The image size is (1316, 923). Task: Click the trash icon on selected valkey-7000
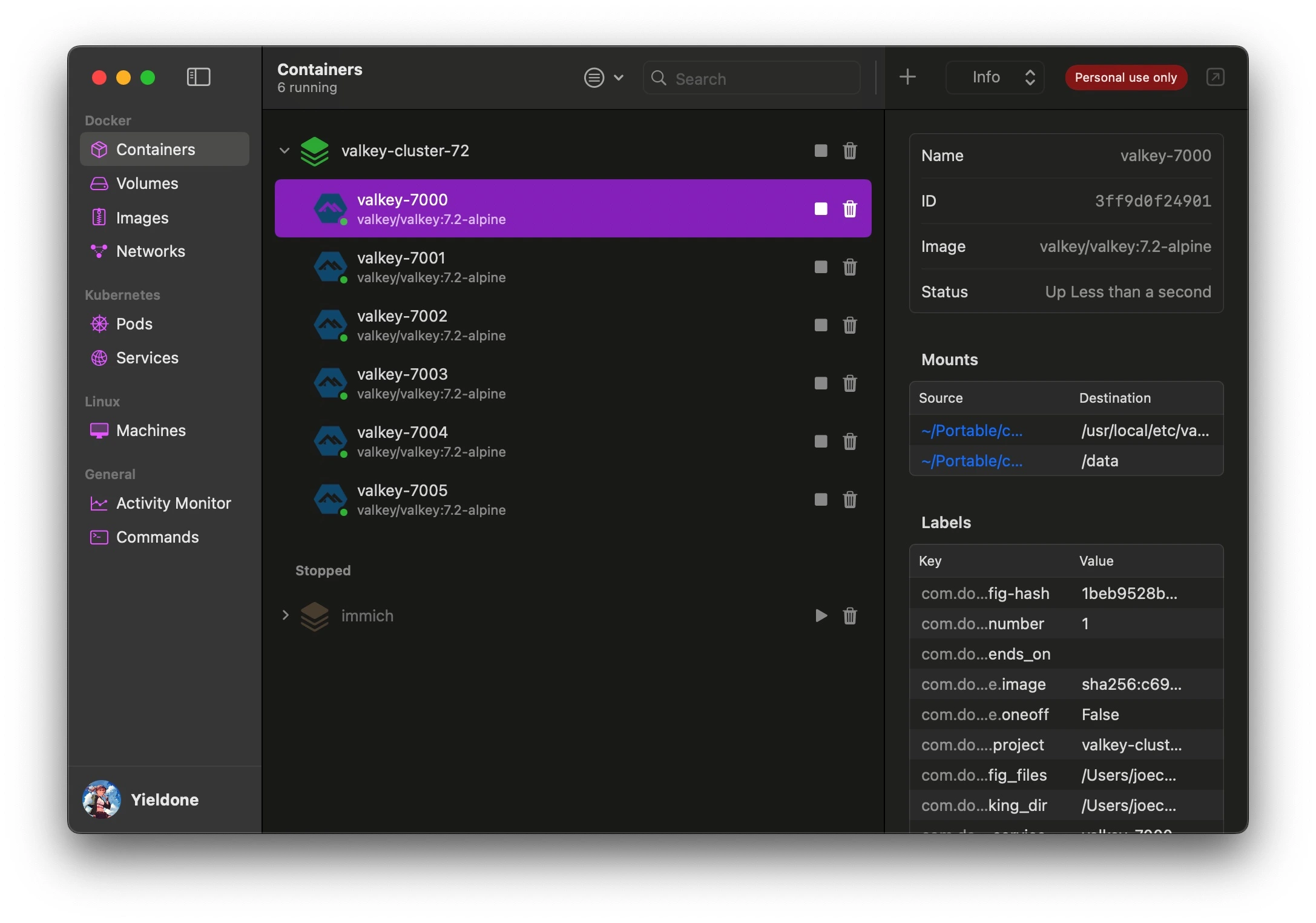click(x=849, y=209)
